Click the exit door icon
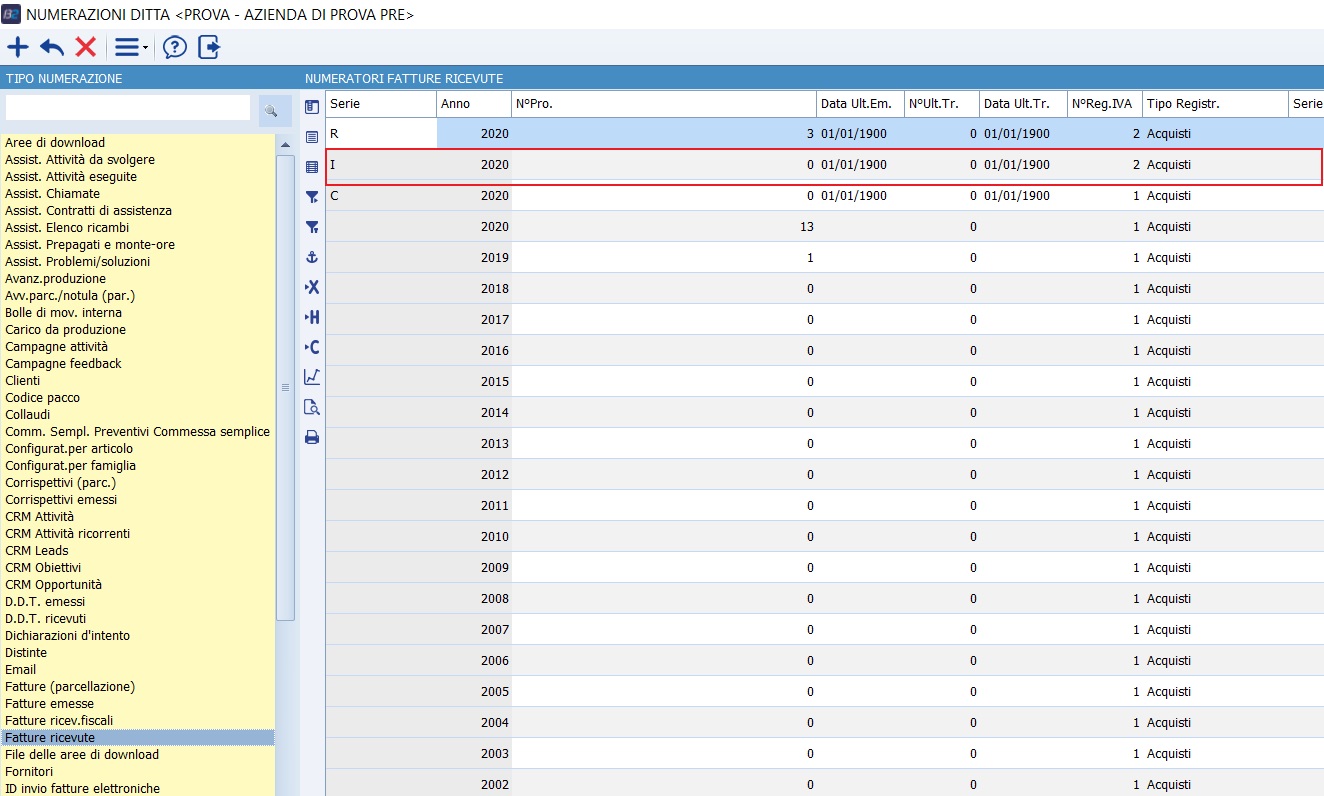Image resolution: width=1324 pixels, height=796 pixels. [x=209, y=47]
